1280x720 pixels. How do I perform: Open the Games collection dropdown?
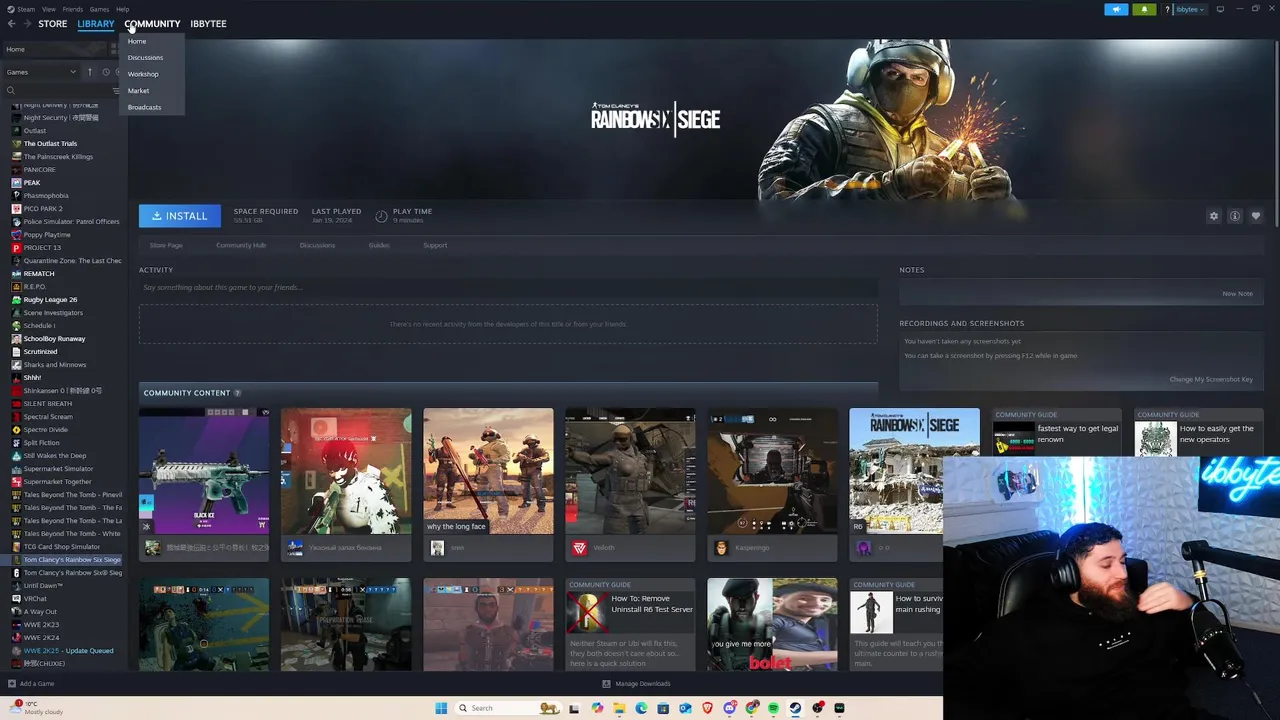(41, 72)
